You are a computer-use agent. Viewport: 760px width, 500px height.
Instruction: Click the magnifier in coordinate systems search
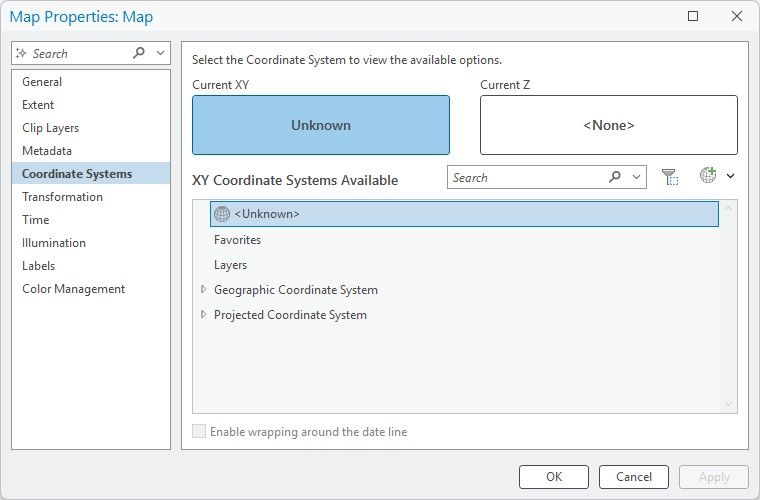pos(615,177)
